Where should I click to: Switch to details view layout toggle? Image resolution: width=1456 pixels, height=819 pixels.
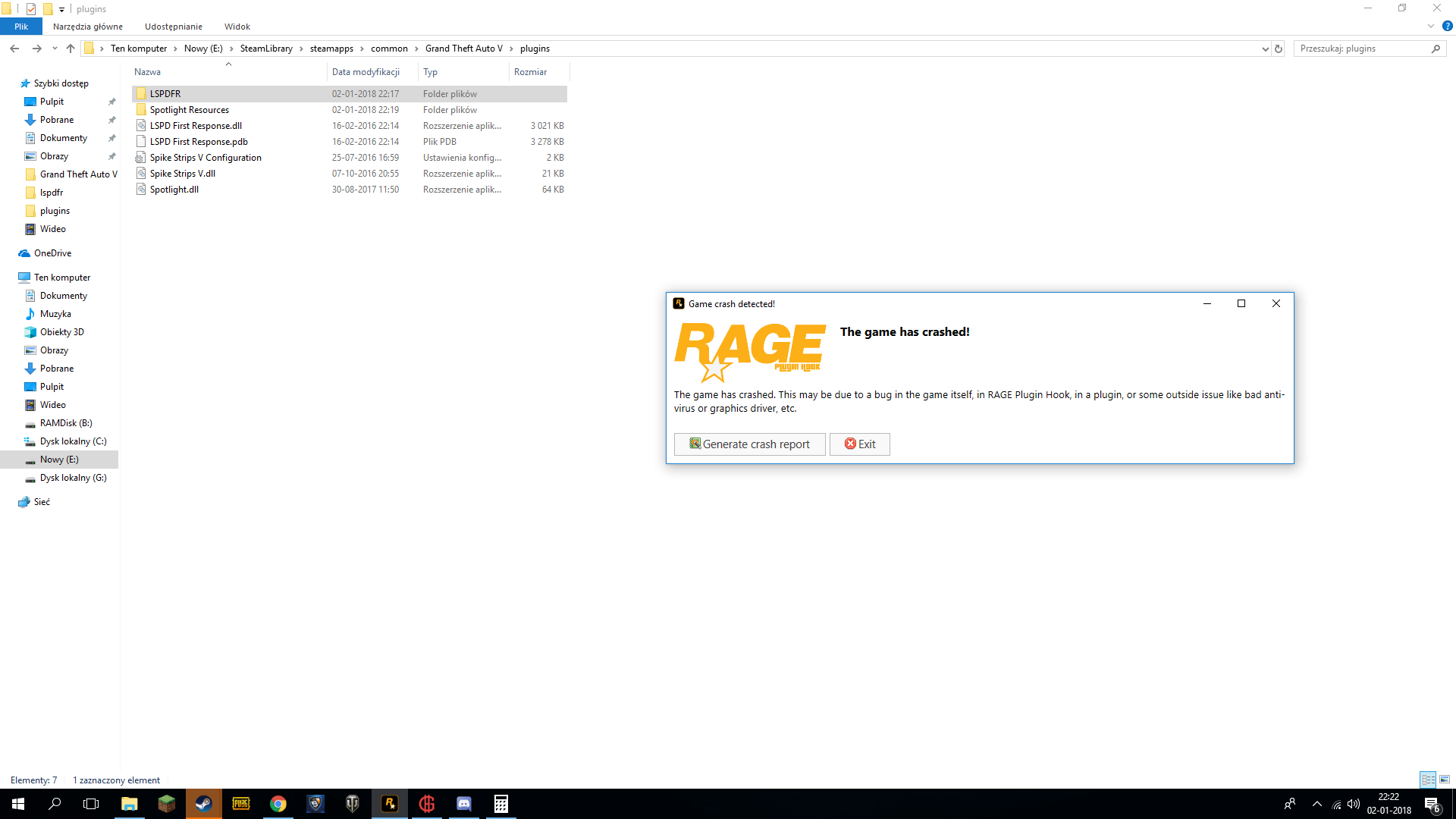(1428, 780)
